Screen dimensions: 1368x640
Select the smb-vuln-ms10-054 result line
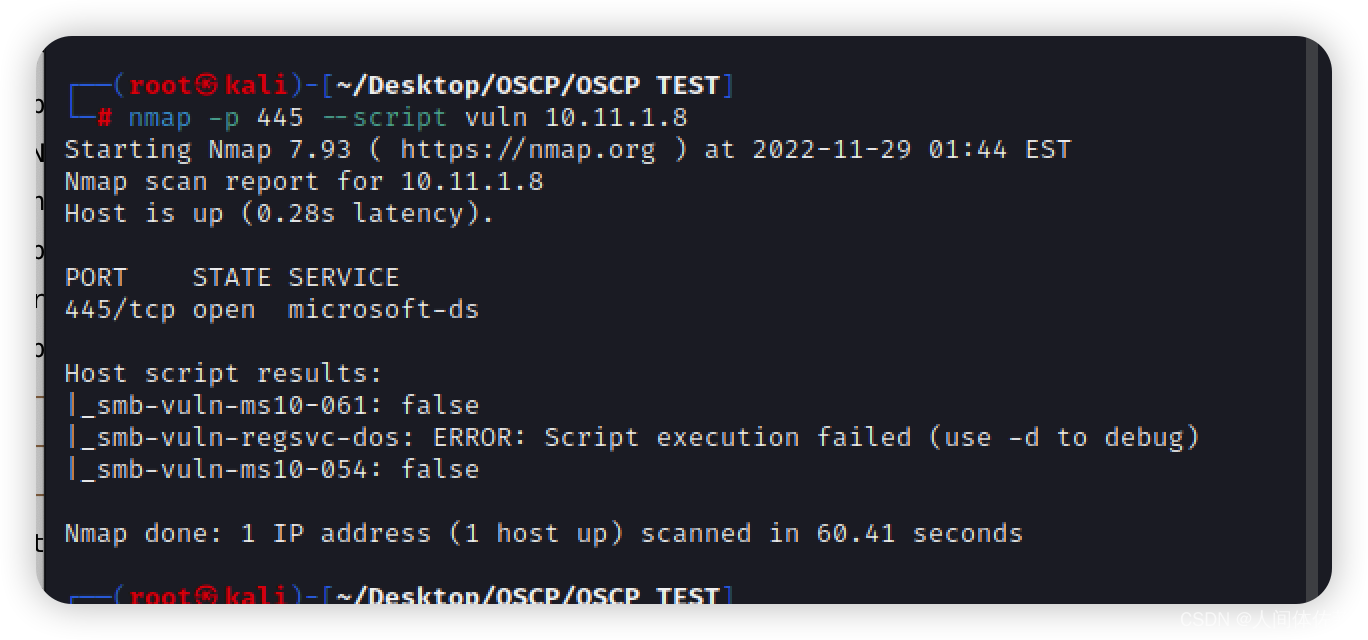coord(272,469)
